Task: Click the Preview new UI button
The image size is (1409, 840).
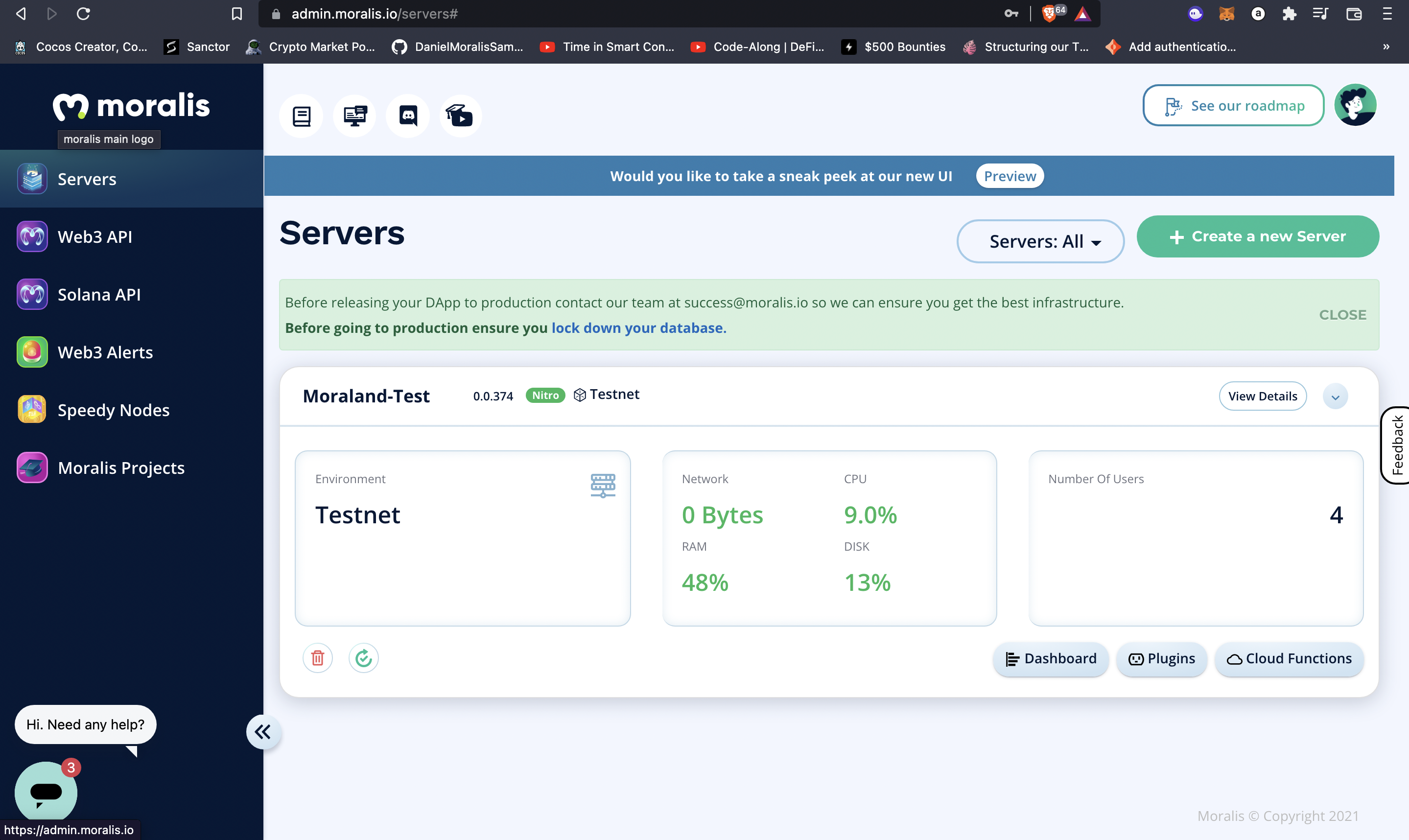Action: point(1010,176)
